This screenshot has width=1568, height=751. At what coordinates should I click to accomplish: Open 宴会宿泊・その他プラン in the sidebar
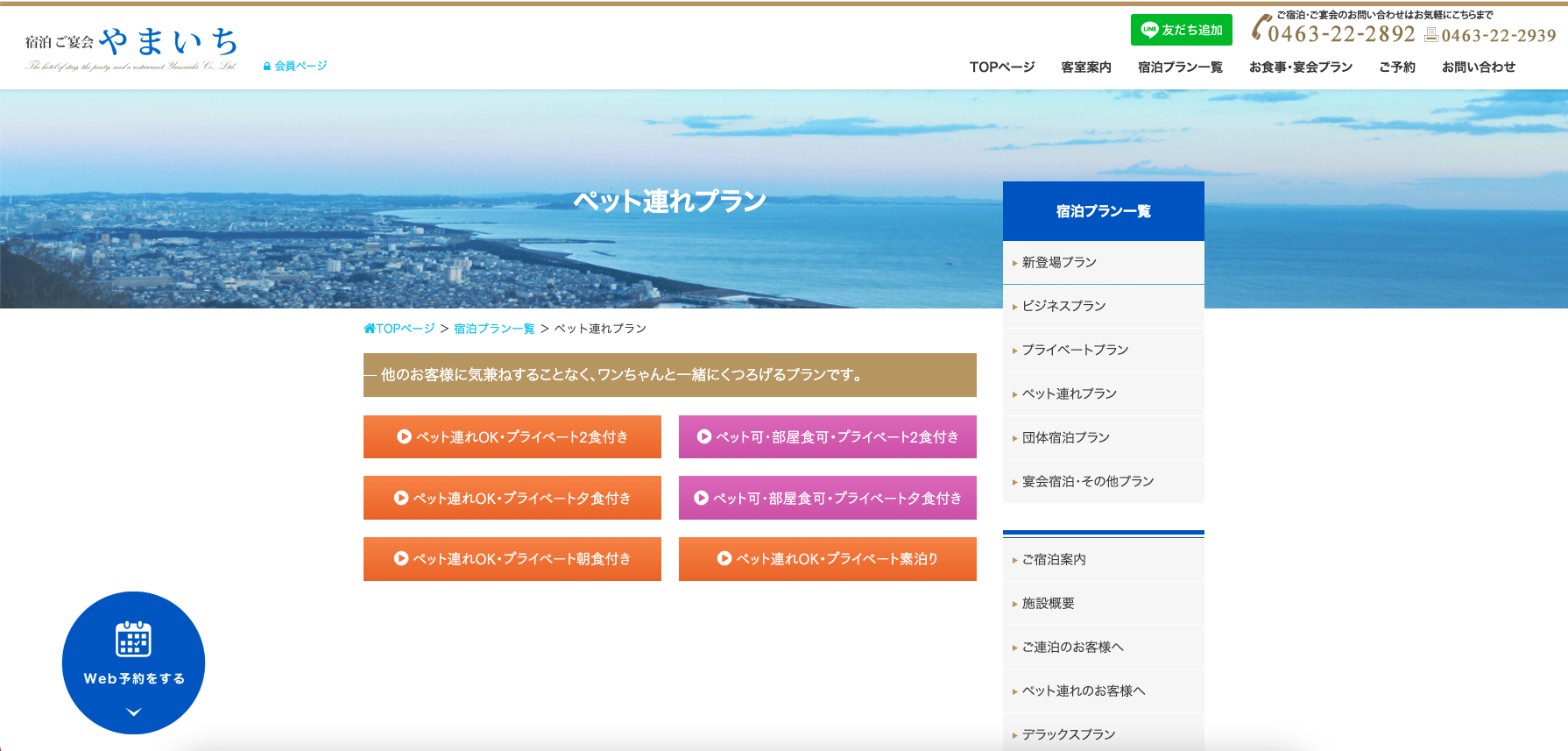pyautogui.click(x=1104, y=481)
